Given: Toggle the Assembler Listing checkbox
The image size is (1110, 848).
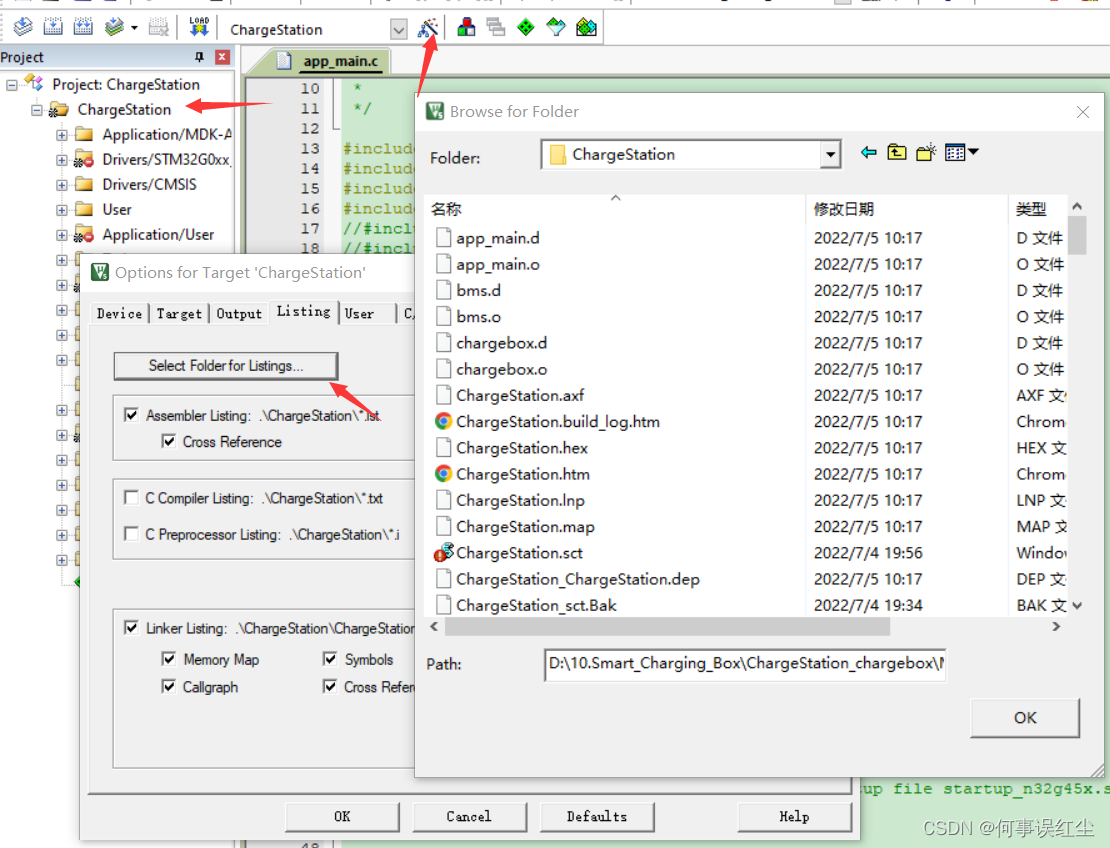Looking at the screenshot, I should click(x=131, y=415).
